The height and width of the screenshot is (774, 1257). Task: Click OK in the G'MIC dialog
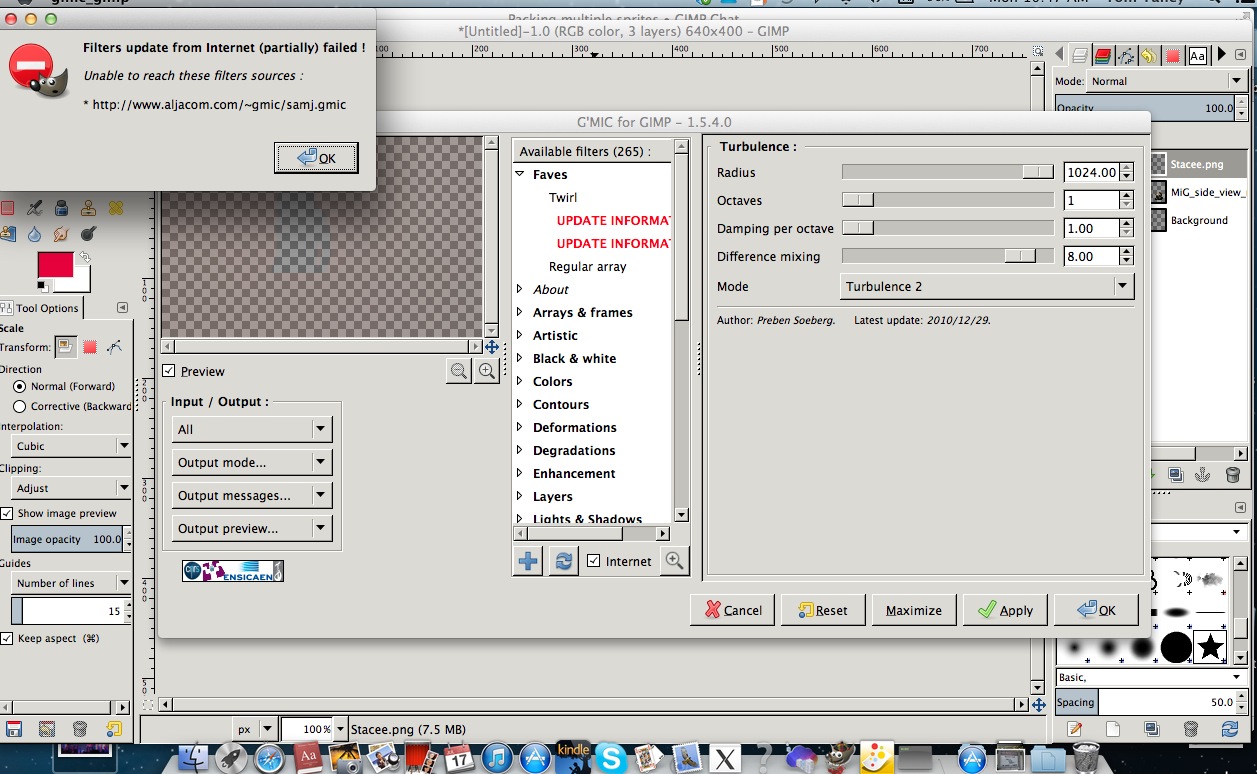click(x=1096, y=610)
